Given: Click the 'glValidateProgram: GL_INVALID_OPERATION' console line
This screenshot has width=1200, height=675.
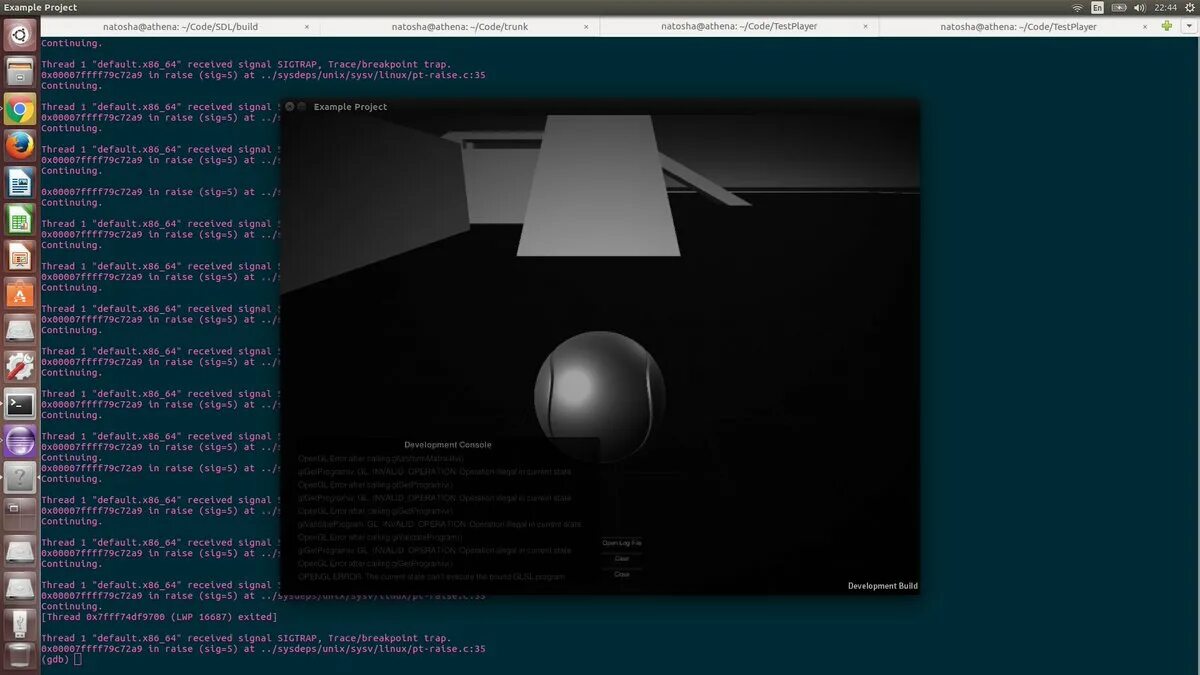Looking at the screenshot, I should (439, 524).
